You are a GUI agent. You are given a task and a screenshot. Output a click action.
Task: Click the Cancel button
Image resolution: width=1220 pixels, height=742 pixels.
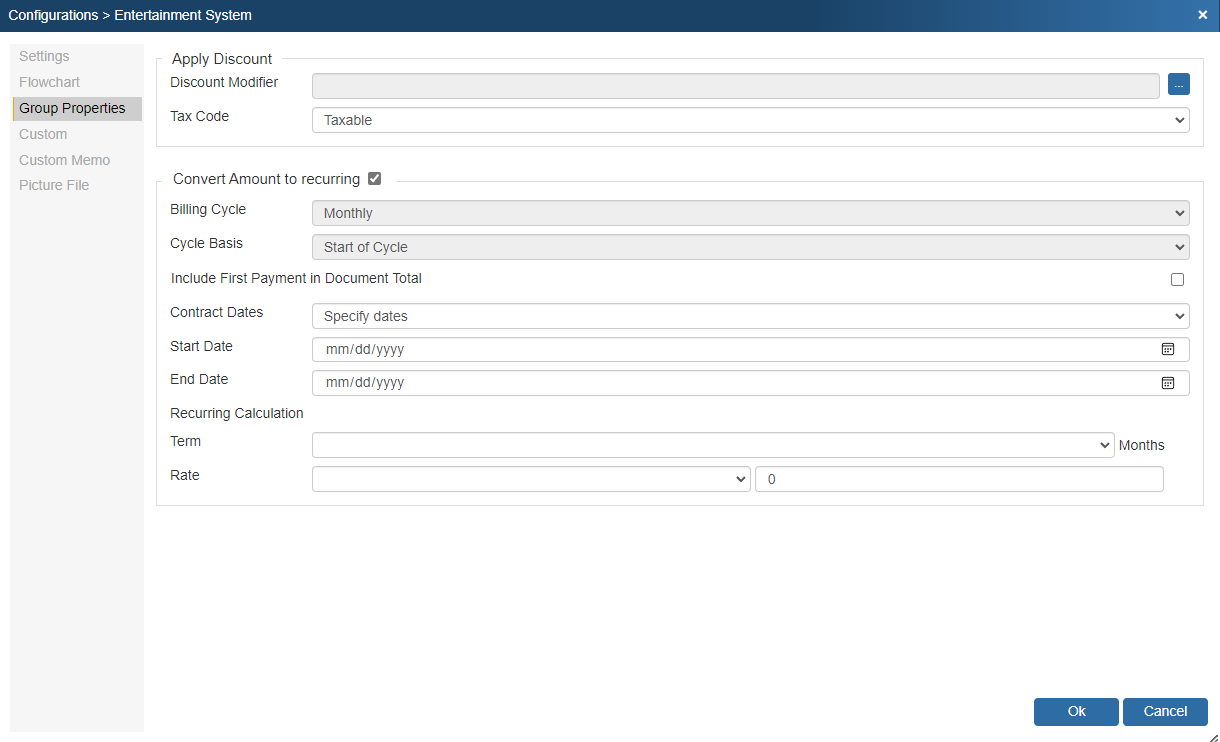1165,711
